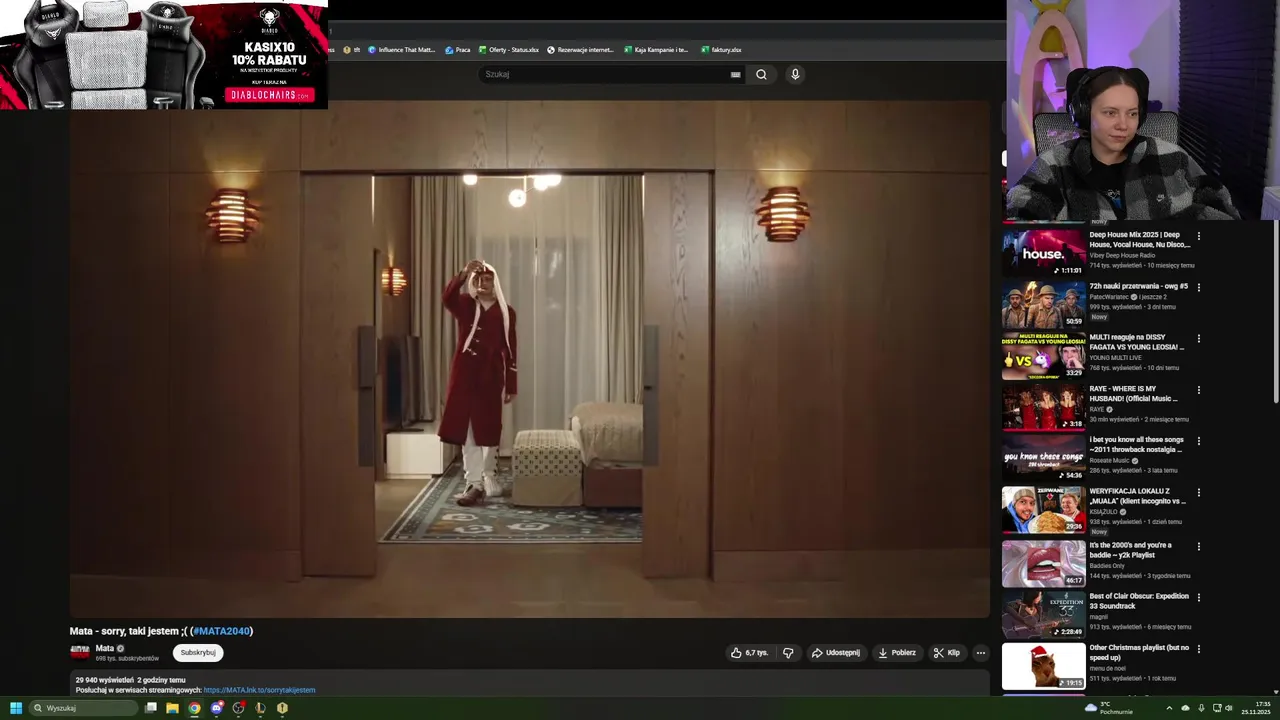Viewport: 1280px width, 720px height.
Task: Open Clair Obscur Expedition 33 Soundtrack thumbnail
Action: pyautogui.click(x=1043, y=614)
